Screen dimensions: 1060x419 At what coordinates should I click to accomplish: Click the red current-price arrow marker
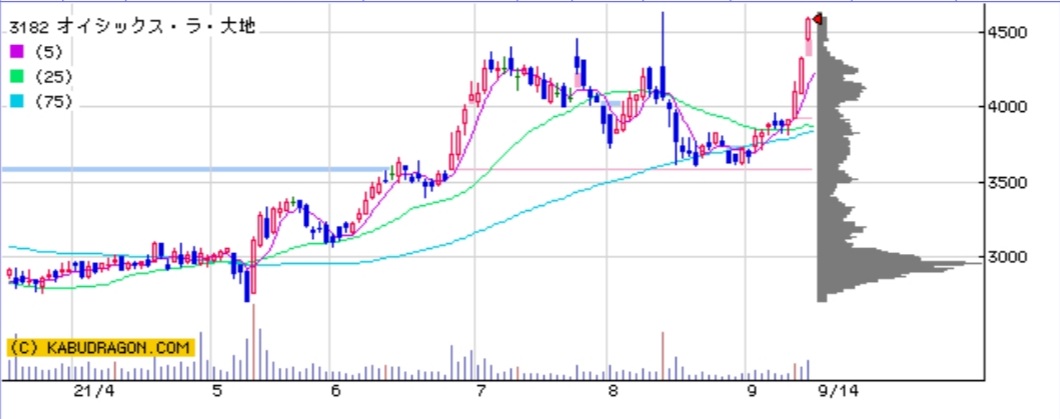click(817, 20)
